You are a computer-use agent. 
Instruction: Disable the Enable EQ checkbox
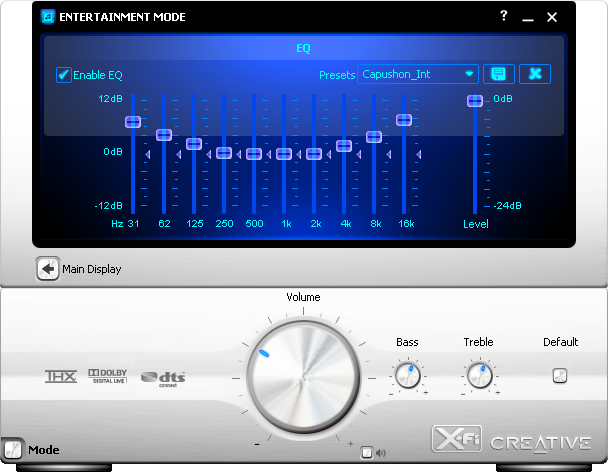[x=64, y=75]
